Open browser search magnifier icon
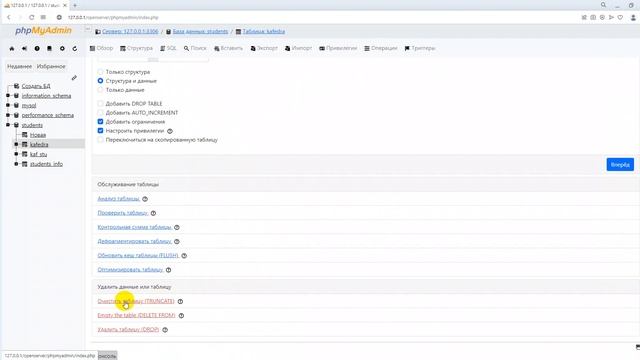640x360 pixels. 603,5
